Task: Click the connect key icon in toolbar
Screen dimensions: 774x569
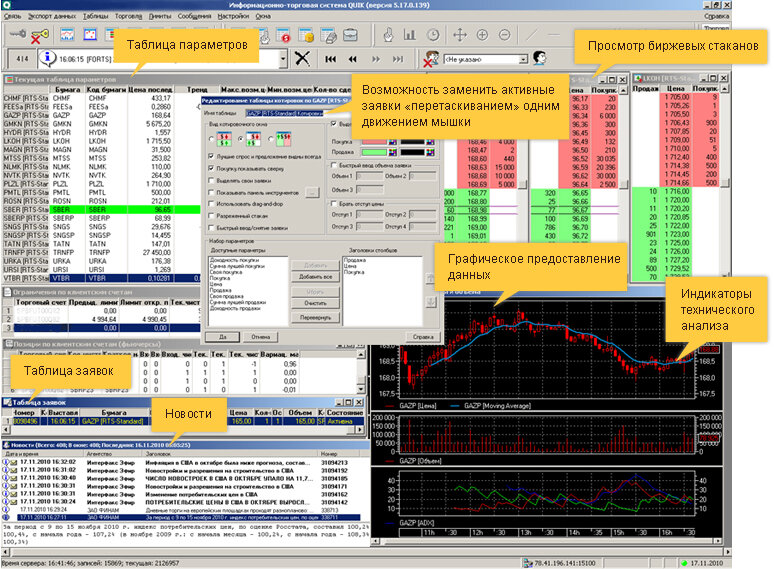Action: point(18,34)
